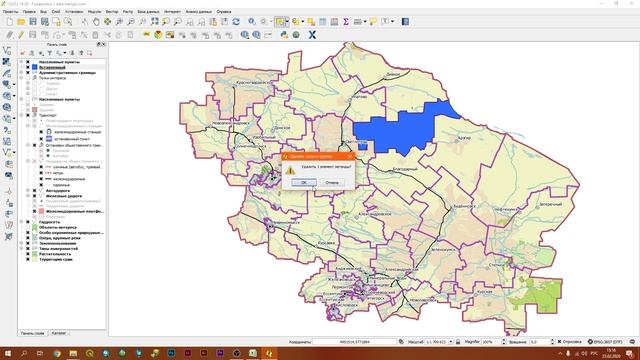640x360 pixels.
Task: Save the project with floppy icon
Action: coord(33,22)
